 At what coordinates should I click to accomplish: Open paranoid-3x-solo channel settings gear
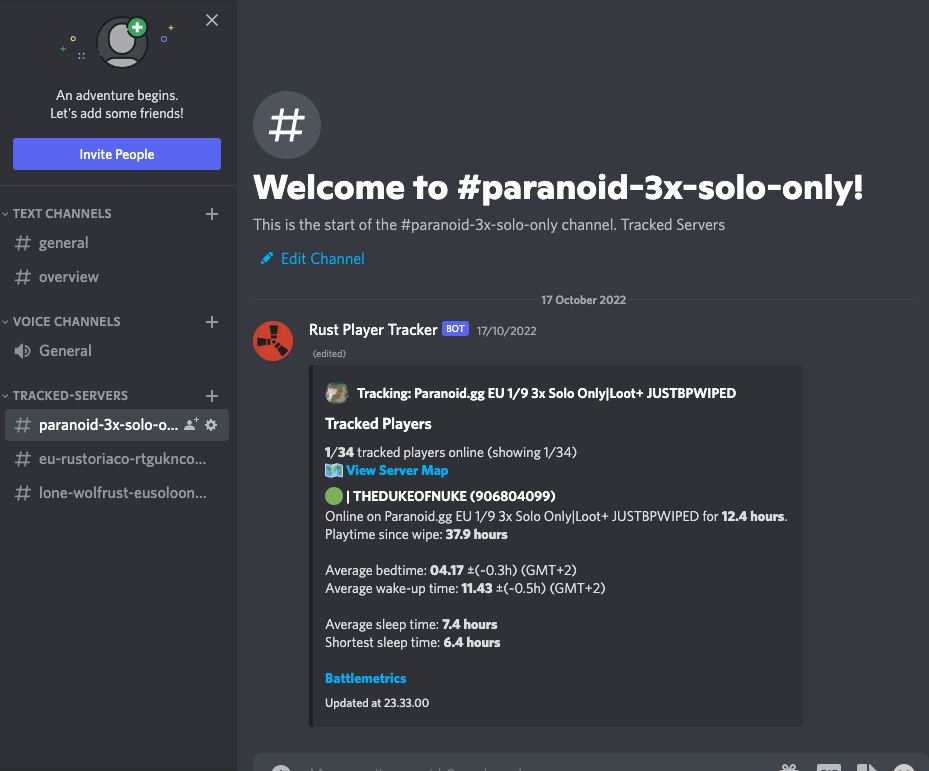(211, 425)
